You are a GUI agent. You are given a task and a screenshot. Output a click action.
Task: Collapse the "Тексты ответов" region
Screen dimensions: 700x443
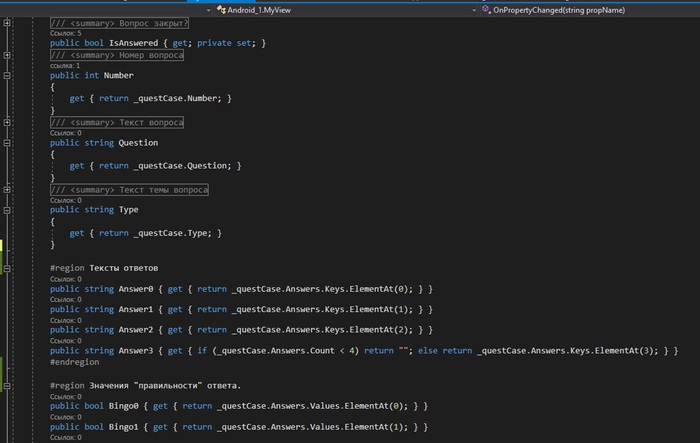click(7, 268)
